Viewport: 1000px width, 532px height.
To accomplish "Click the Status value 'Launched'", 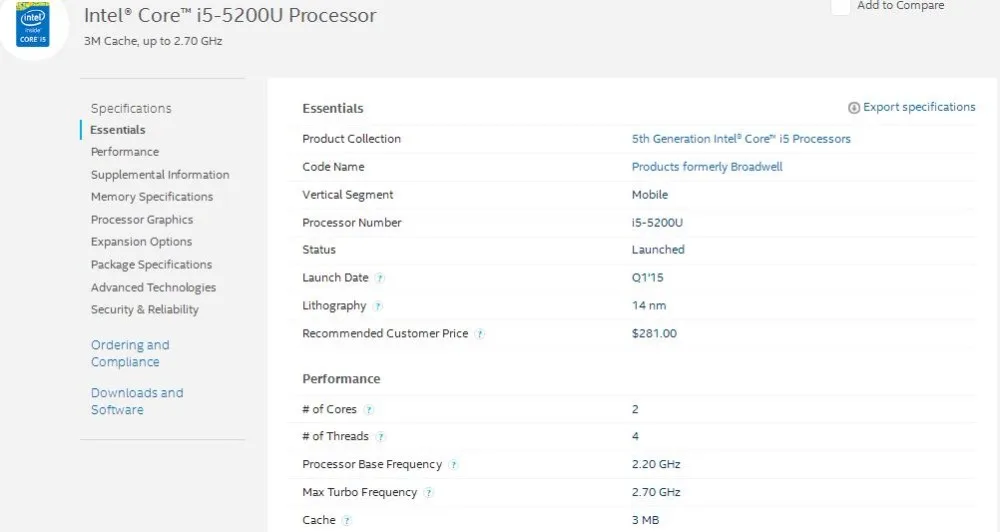I will click(x=658, y=249).
